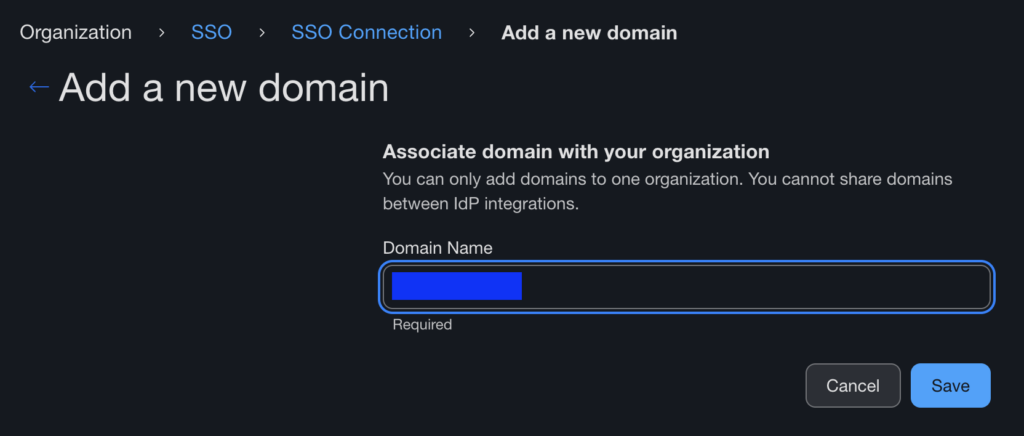Click the large Add a new domain page heading
The height and width of the screenshot is (436, 1024).
point(223,88)
